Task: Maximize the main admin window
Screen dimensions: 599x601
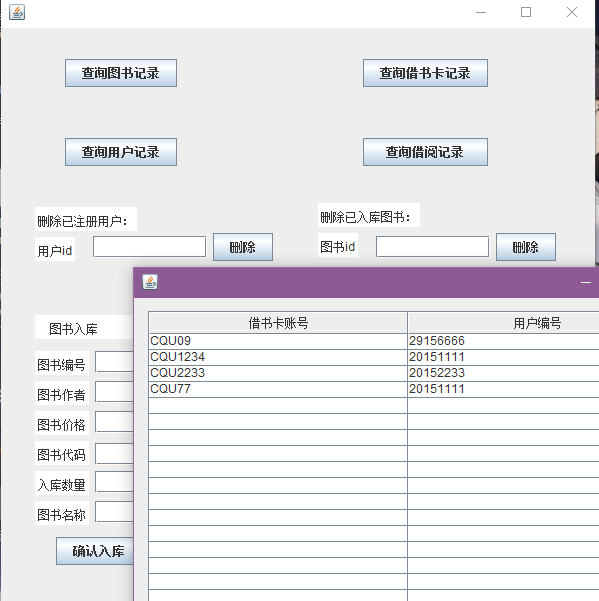Action: pyautogui.click(x=526, y=12)
